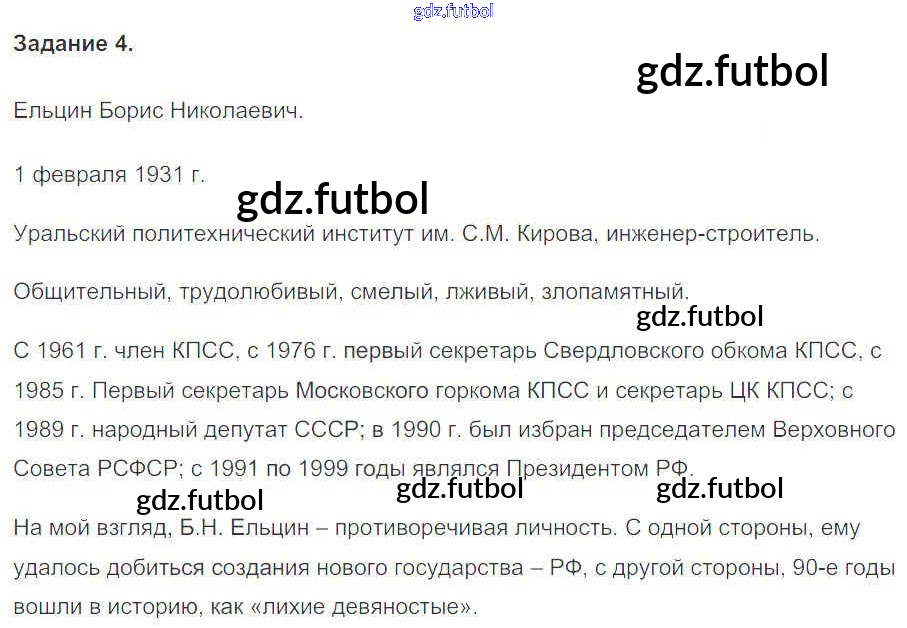Click the large gdz.futbol watermark beside the heading

pos(732,71)
